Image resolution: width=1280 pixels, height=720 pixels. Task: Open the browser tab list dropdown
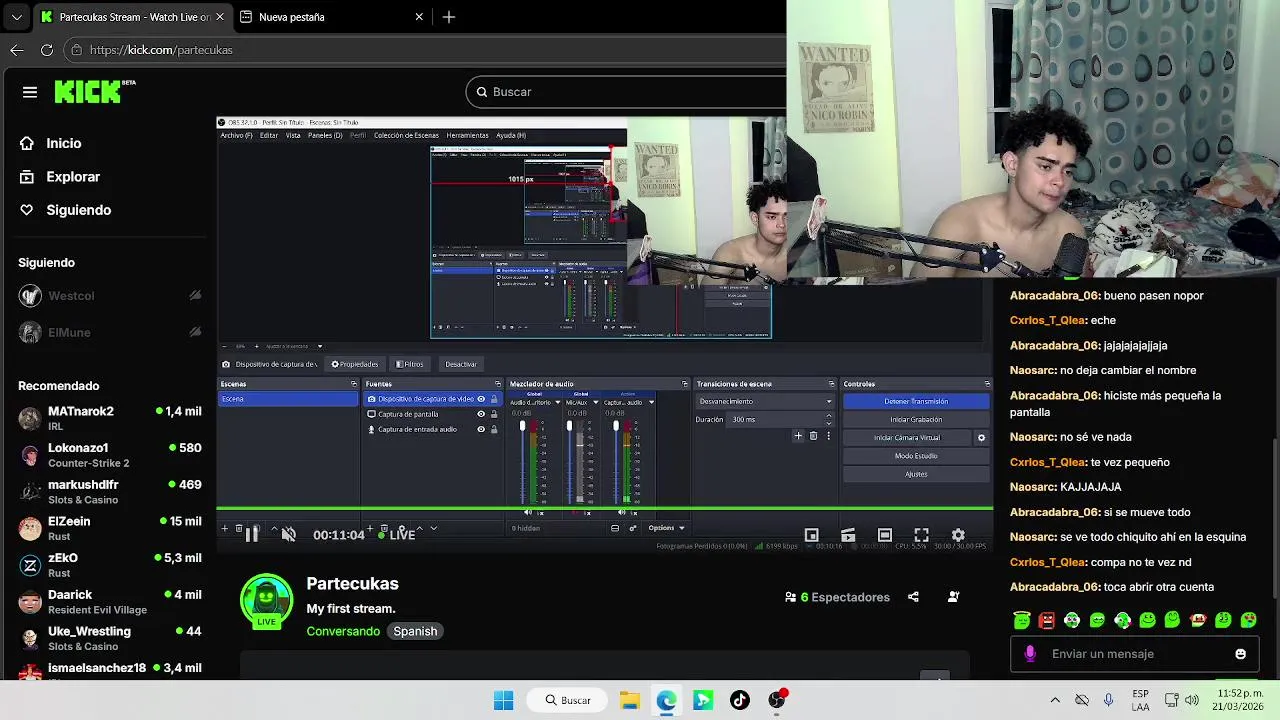click(x=16, y=17)
